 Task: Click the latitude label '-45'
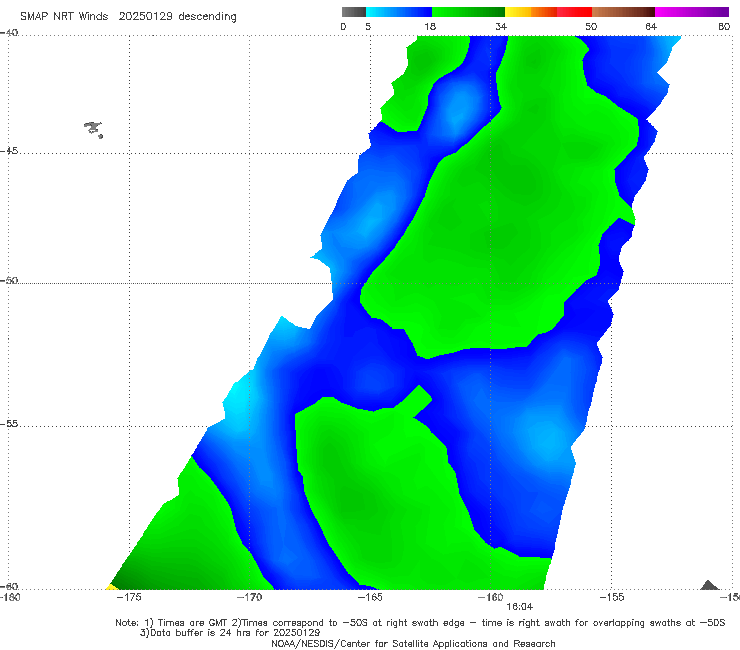(x=9, y=151)
